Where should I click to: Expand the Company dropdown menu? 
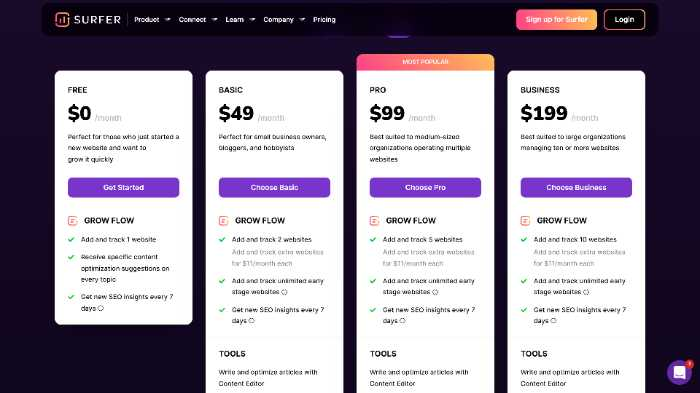point(284,20)
